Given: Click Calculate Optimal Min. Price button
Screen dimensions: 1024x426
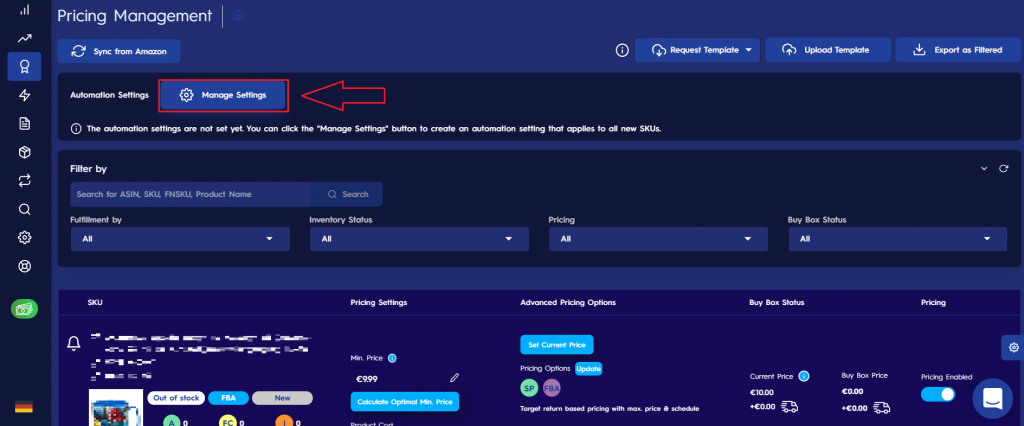Looking at the screenshot, I should coord(405,402).
